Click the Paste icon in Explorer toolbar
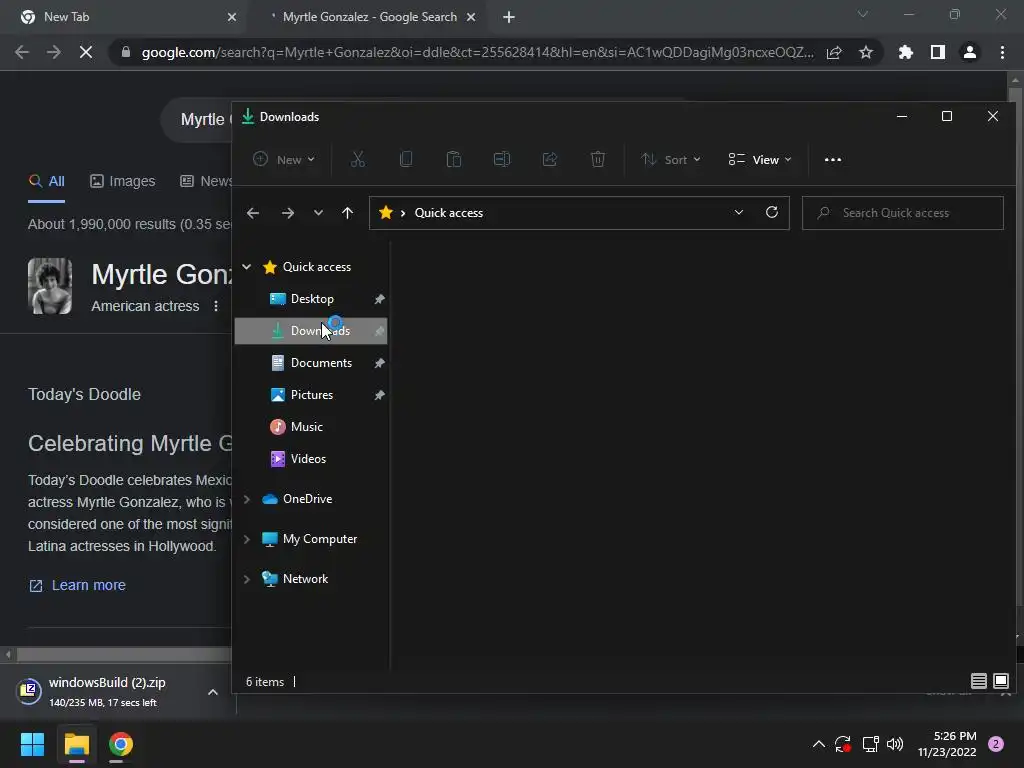 [x=454, y=159]
